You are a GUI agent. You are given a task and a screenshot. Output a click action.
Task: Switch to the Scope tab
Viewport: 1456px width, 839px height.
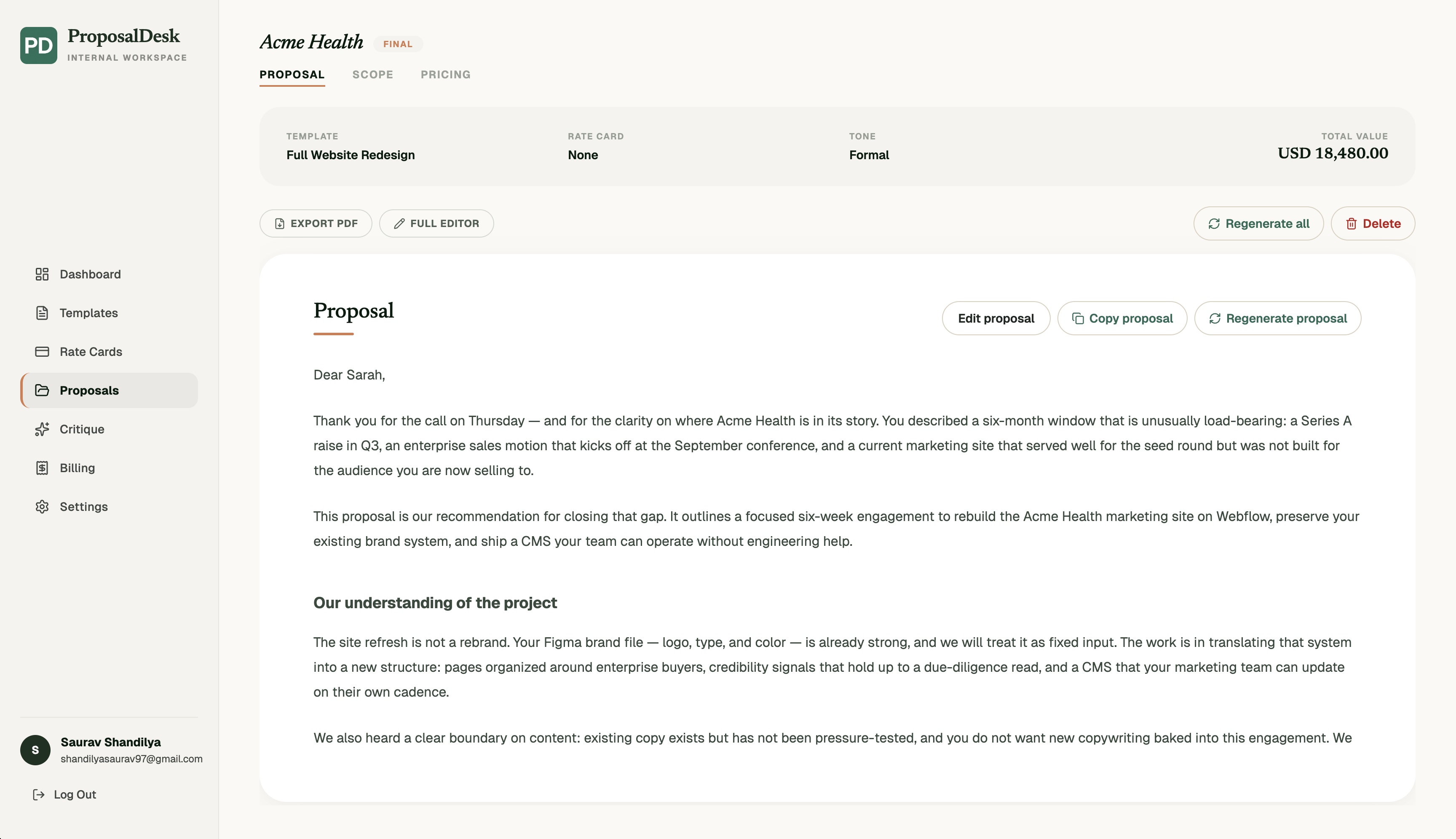point(372,75)
